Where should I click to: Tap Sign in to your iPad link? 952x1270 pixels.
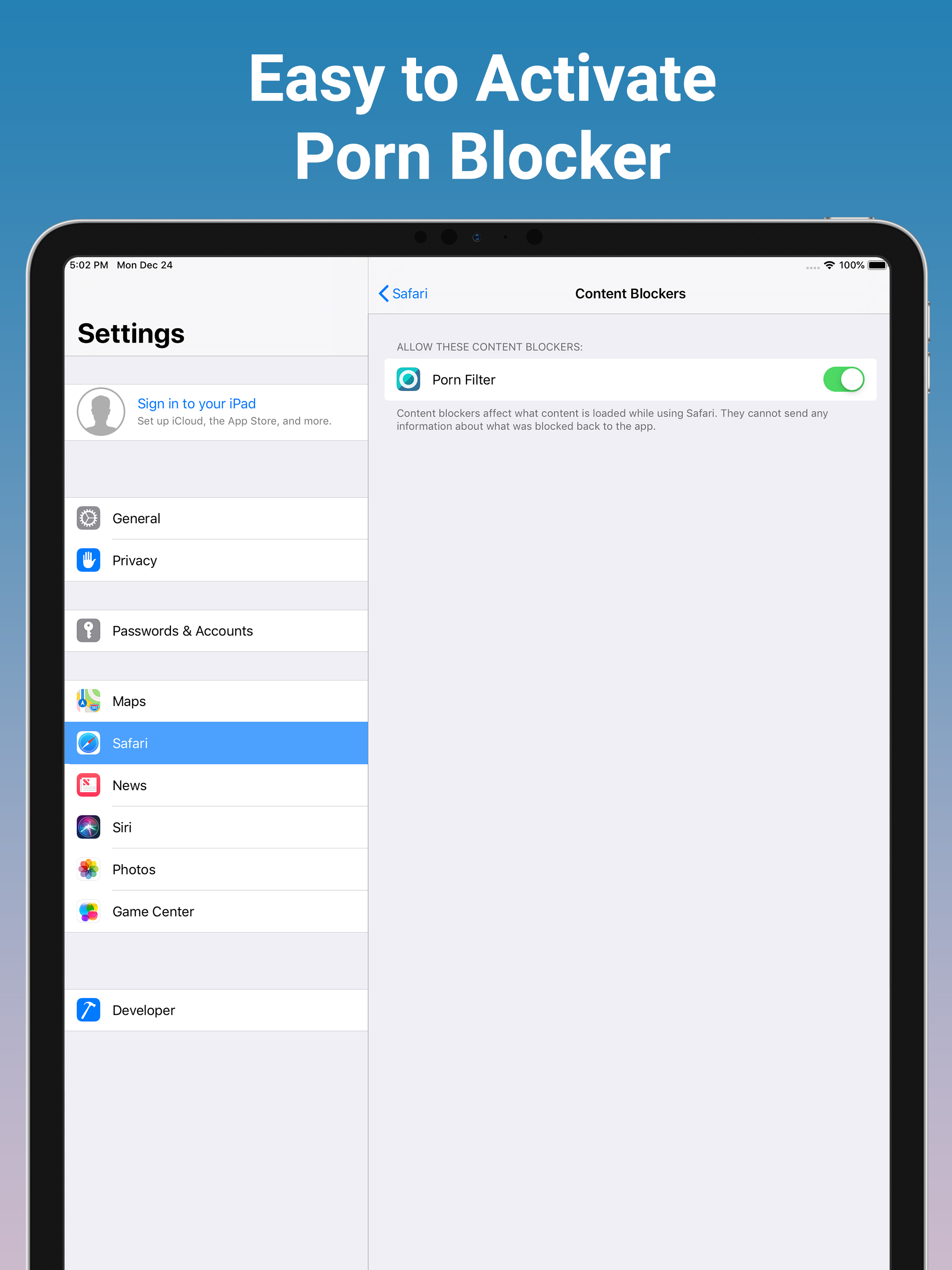point(196,403)
